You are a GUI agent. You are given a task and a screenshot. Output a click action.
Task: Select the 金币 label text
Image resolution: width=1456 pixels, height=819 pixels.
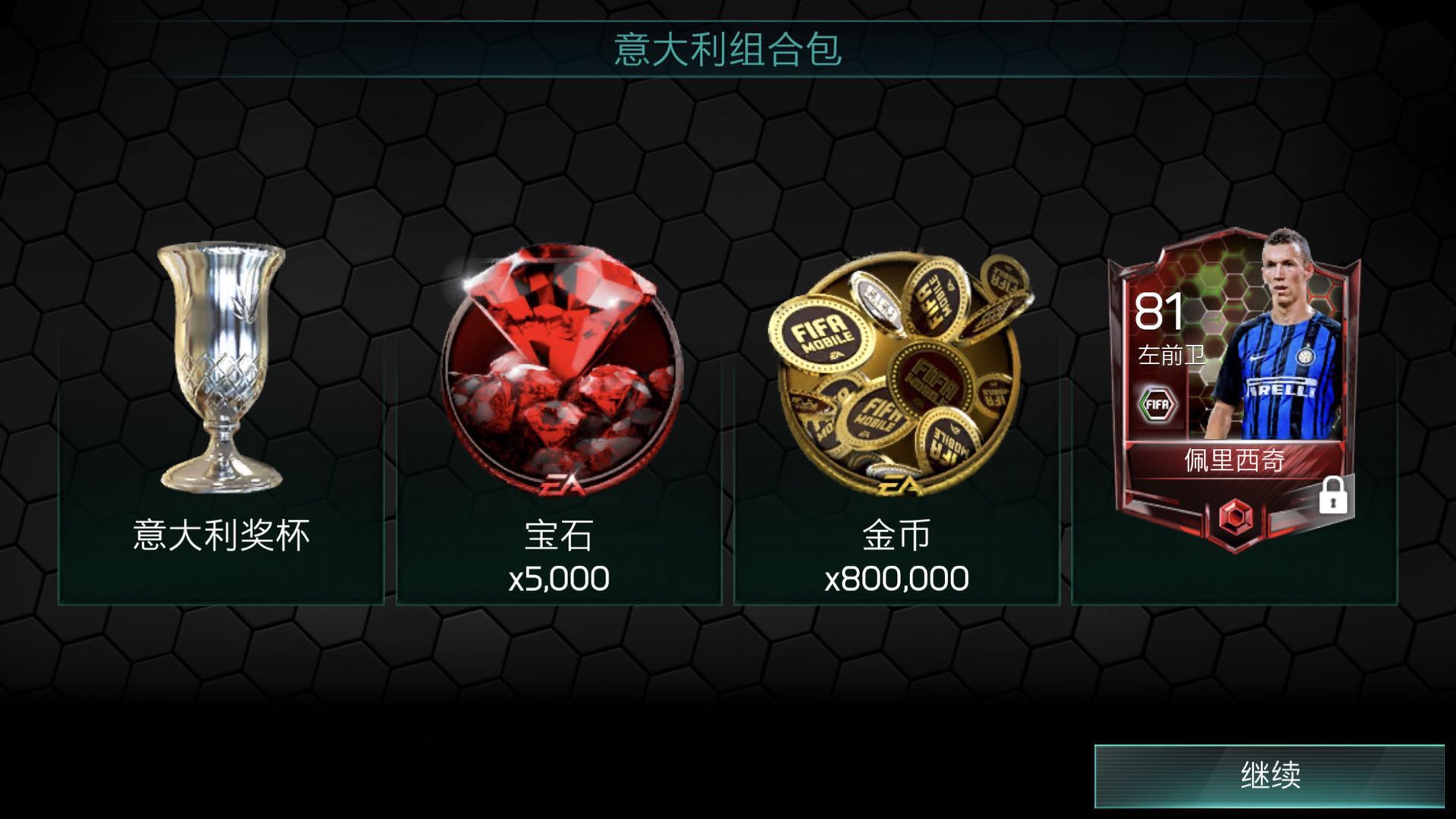pyautogui.click(x=896, y=535)
